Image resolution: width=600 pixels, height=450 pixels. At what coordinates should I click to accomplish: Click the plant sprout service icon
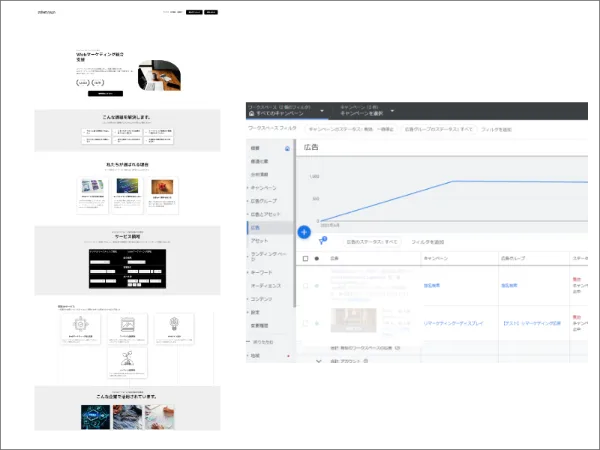point(128,359)
